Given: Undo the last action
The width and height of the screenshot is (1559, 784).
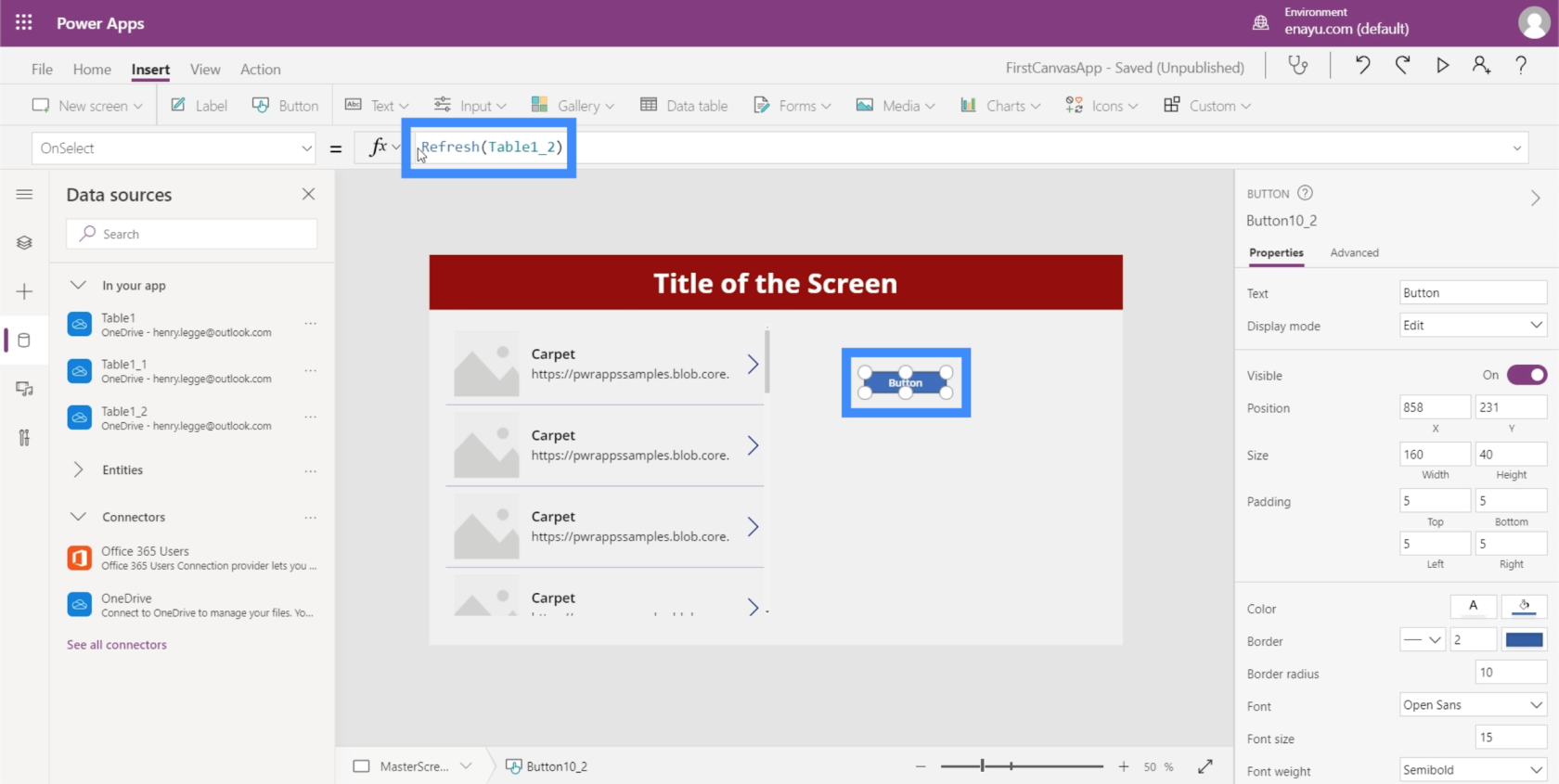Looking at the screenshot, I should (1362, 65).
